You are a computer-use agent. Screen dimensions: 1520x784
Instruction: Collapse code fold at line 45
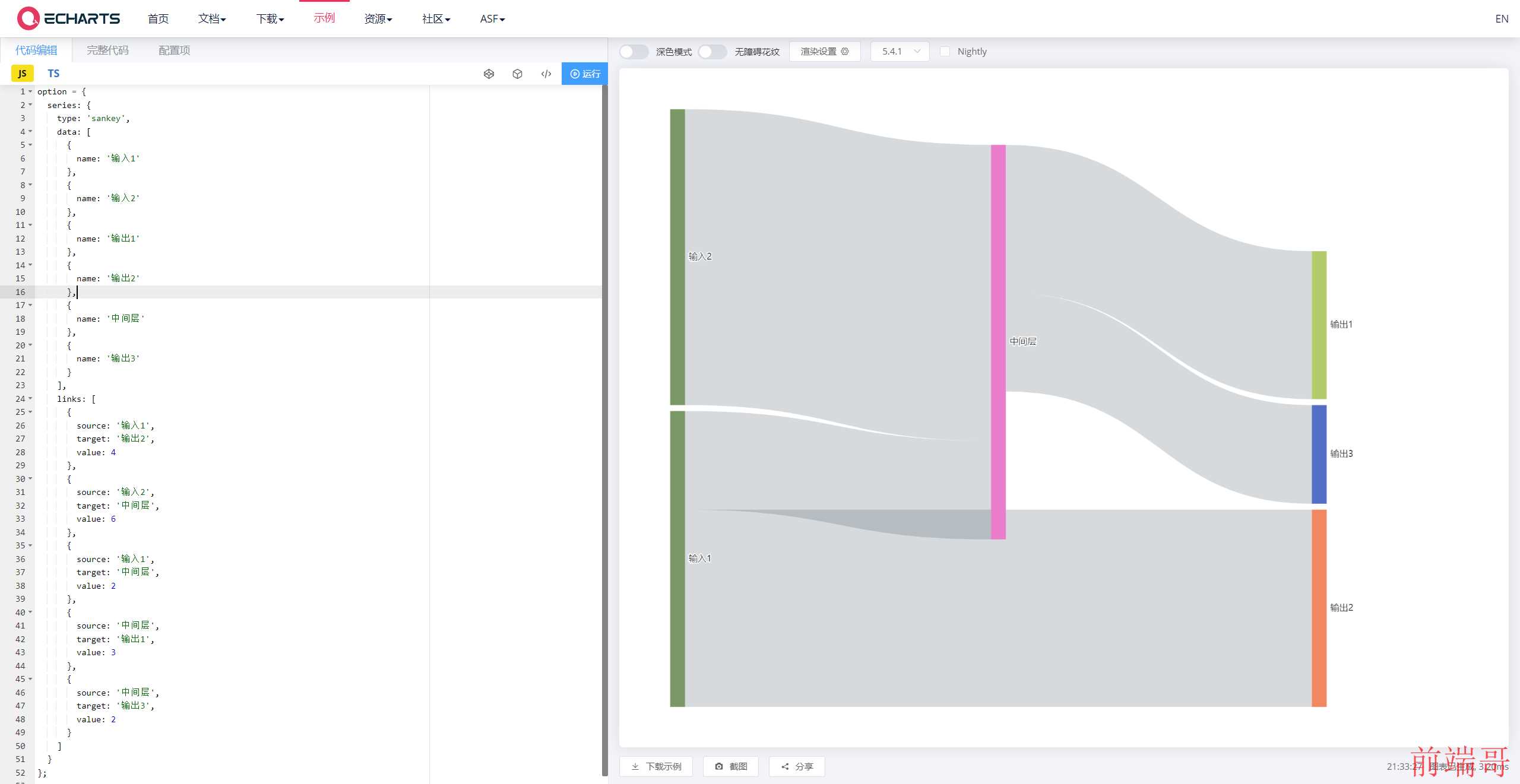point(30,679)
